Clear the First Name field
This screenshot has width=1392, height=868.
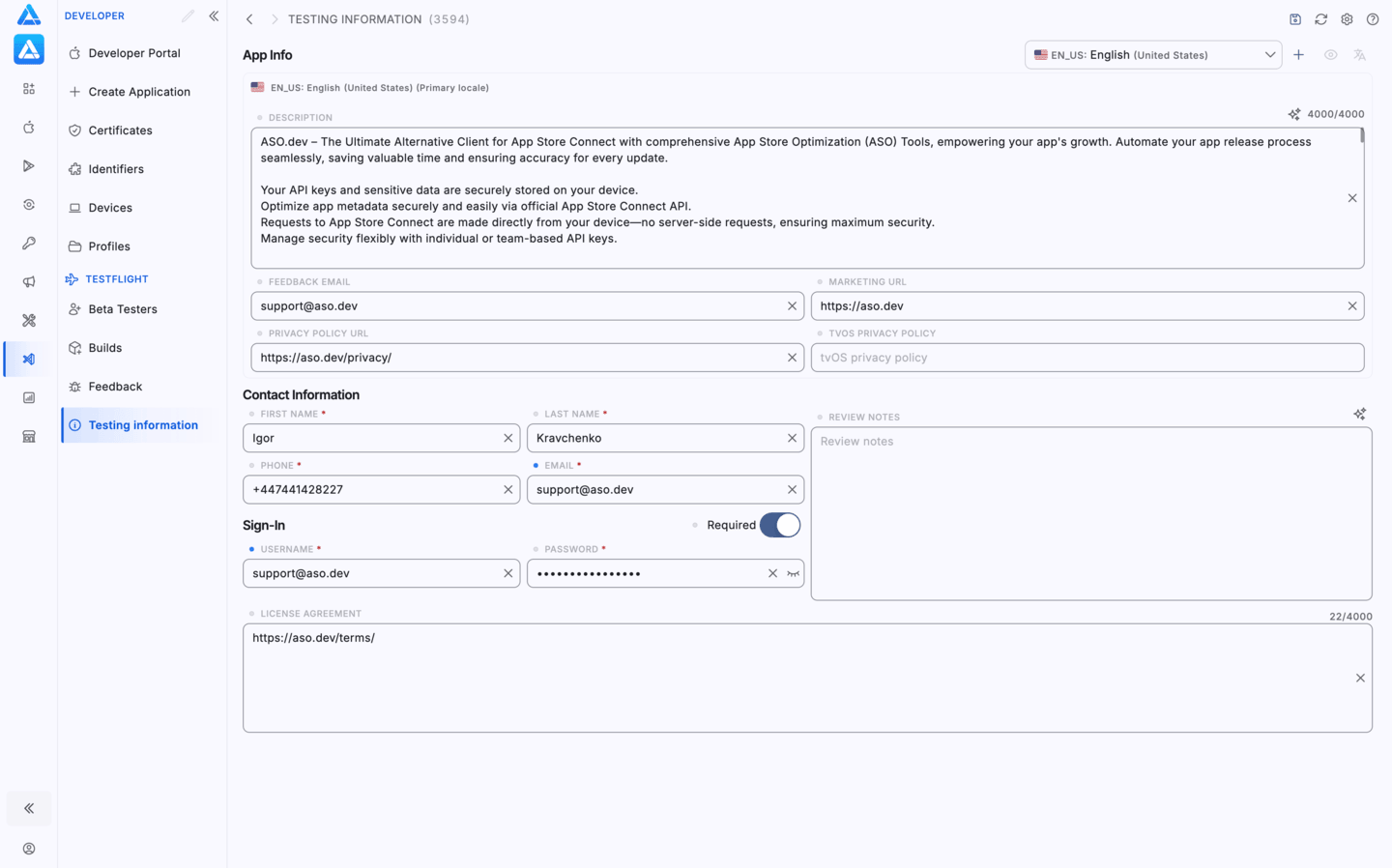508,438
